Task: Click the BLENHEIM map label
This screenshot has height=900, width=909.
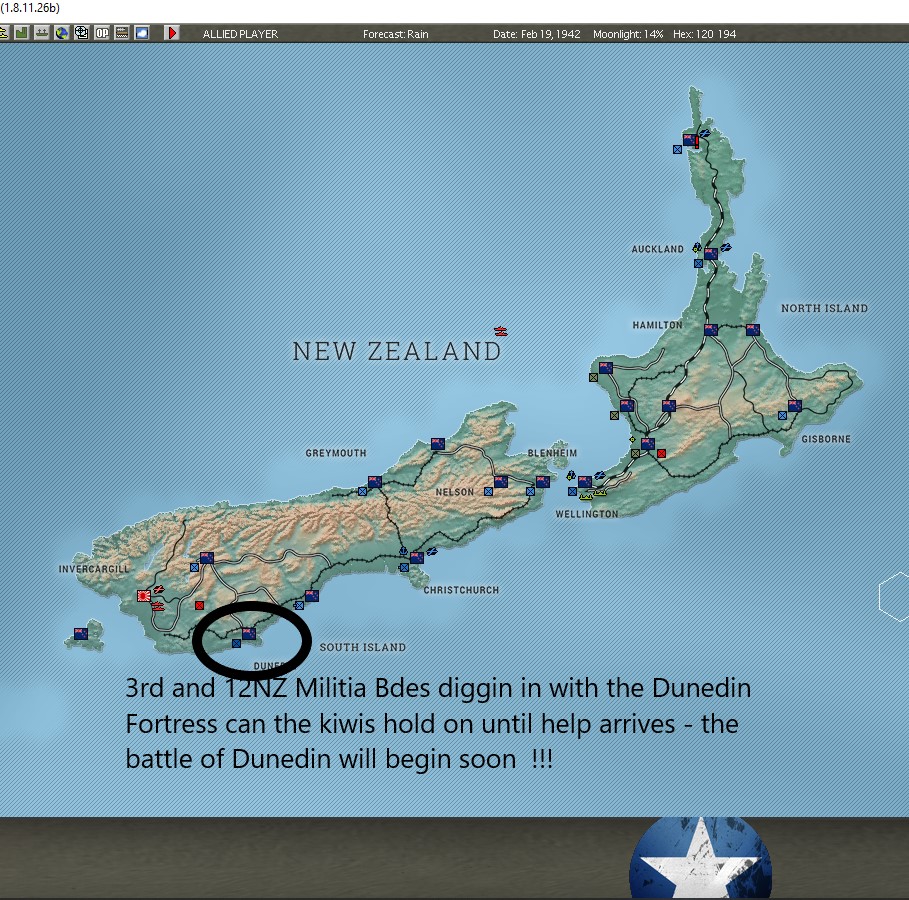Action: coord(552,453)
